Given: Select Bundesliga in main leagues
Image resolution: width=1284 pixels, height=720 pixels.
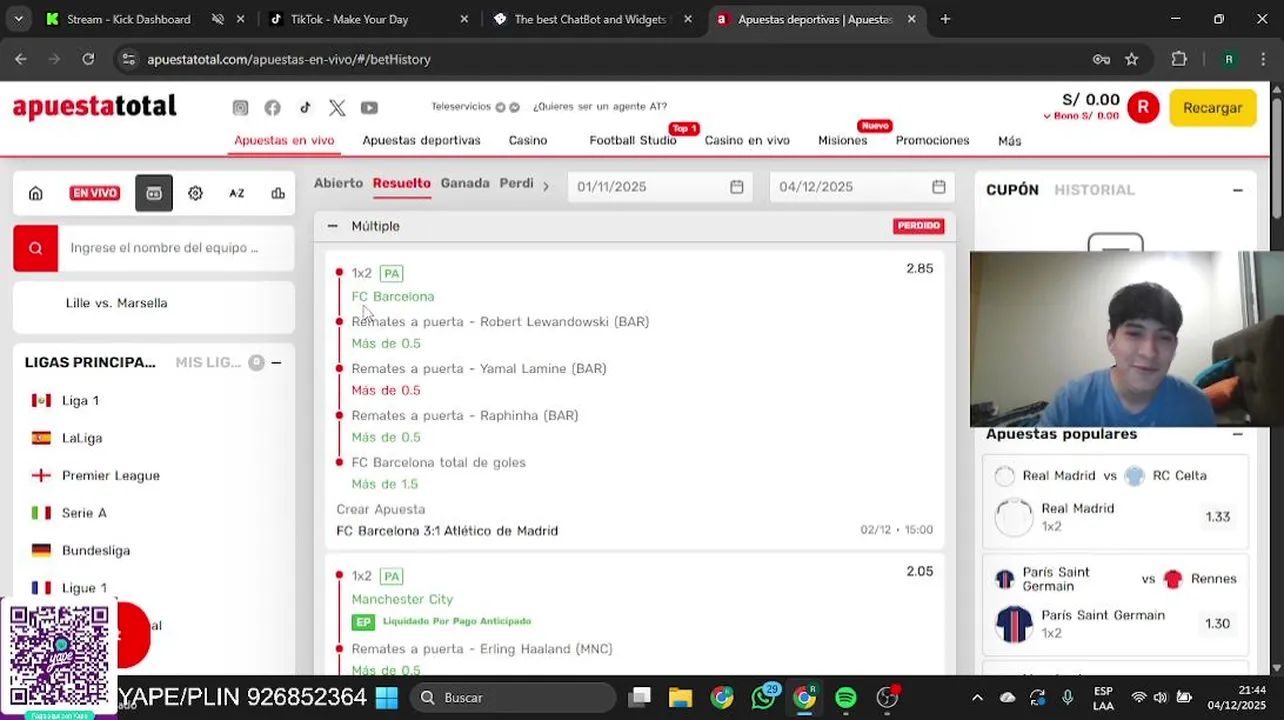Looking at the screenshot, I should tap(96, 551).
